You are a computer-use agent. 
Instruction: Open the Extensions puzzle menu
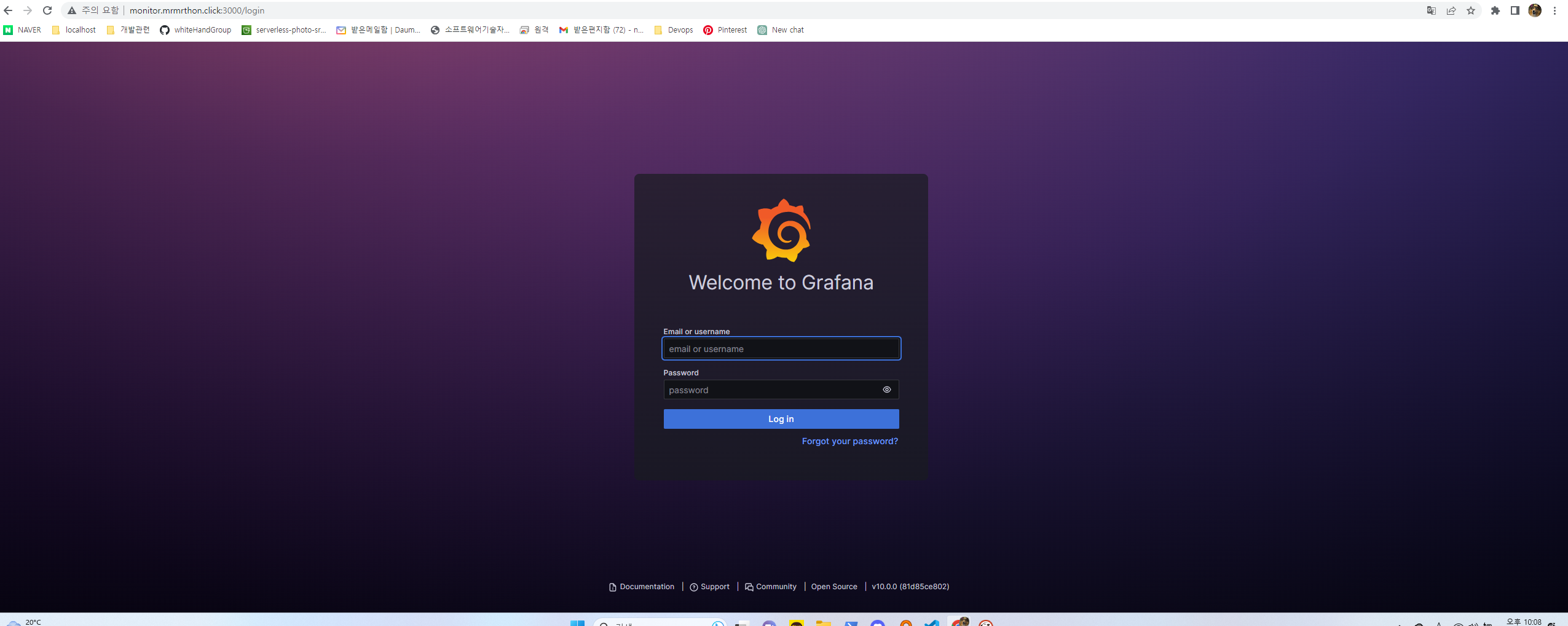(1495, 10)
